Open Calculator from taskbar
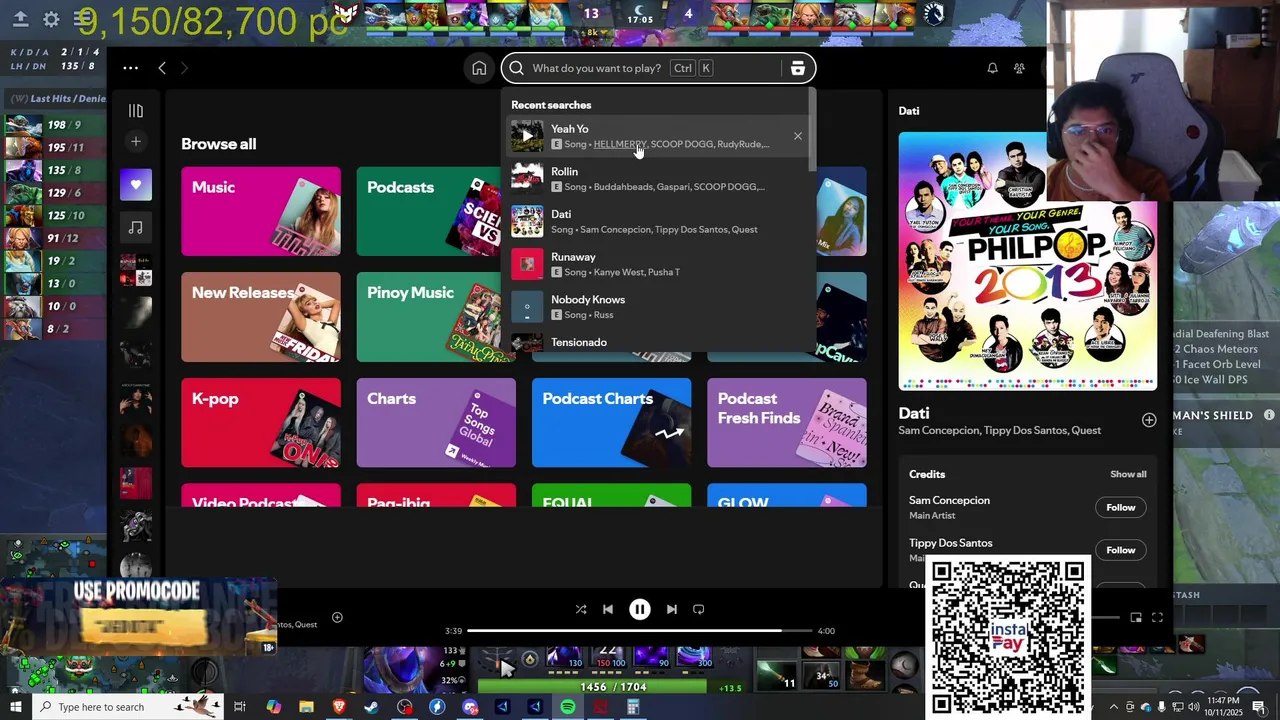This screenshot has height=720, width=1280. 632,707
